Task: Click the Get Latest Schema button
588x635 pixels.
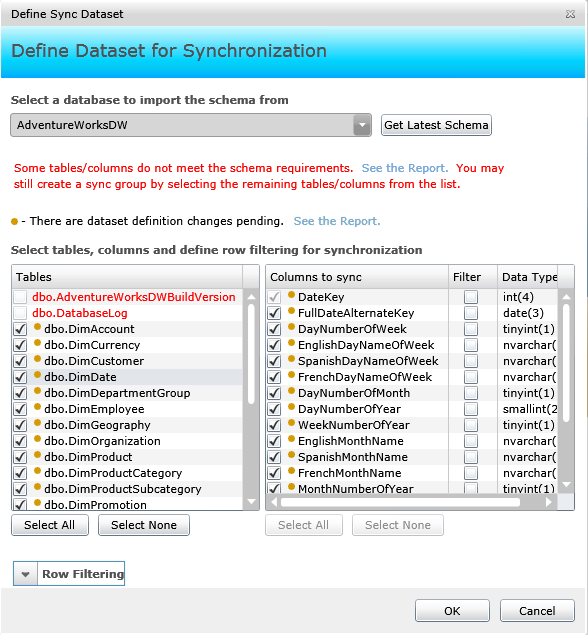Action: [x=436, y=125]
